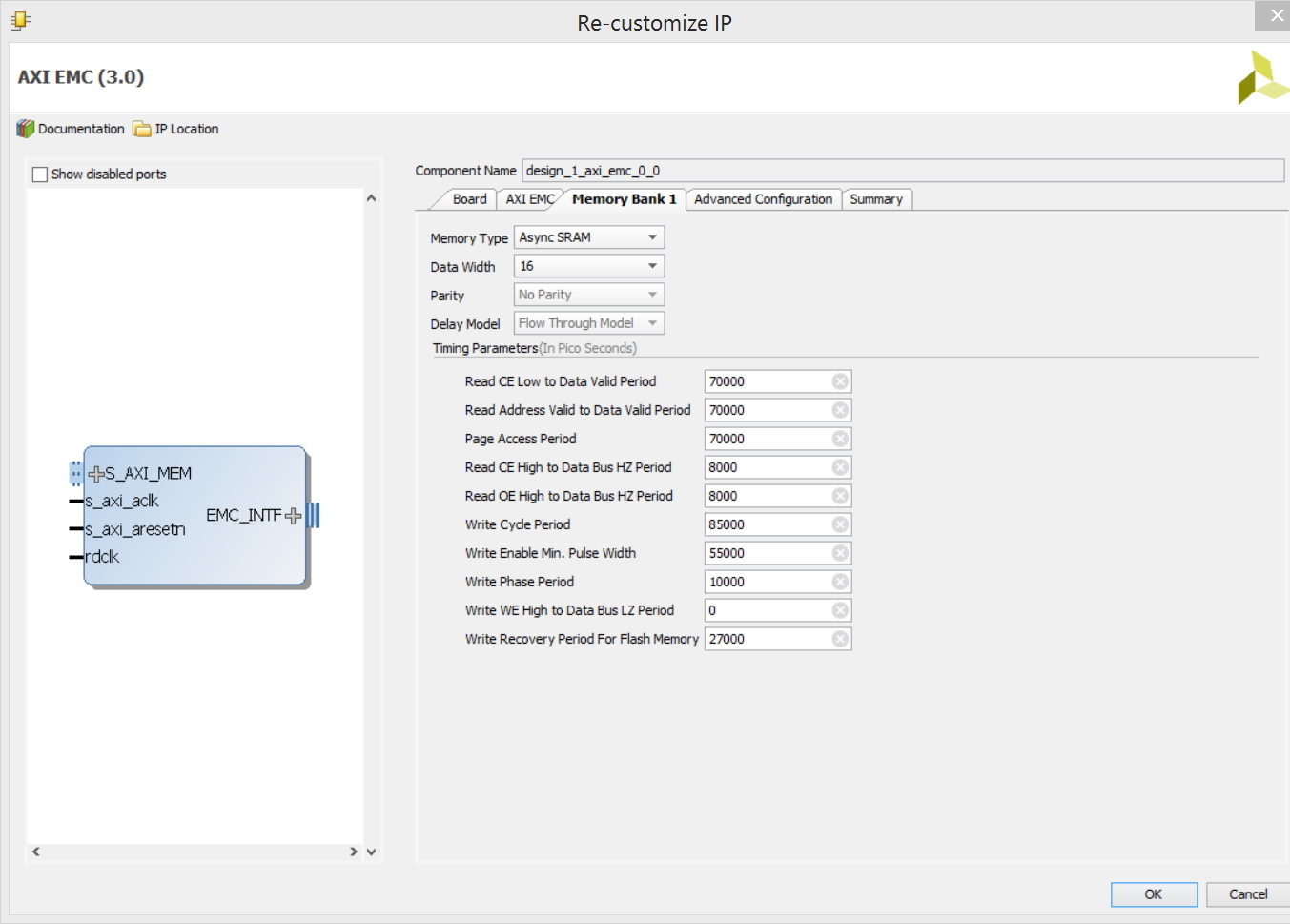Click the preview pane scroll down arrow
This screenshot has width=1290, height=924.
pyautogui.click(x=371, y=852)
